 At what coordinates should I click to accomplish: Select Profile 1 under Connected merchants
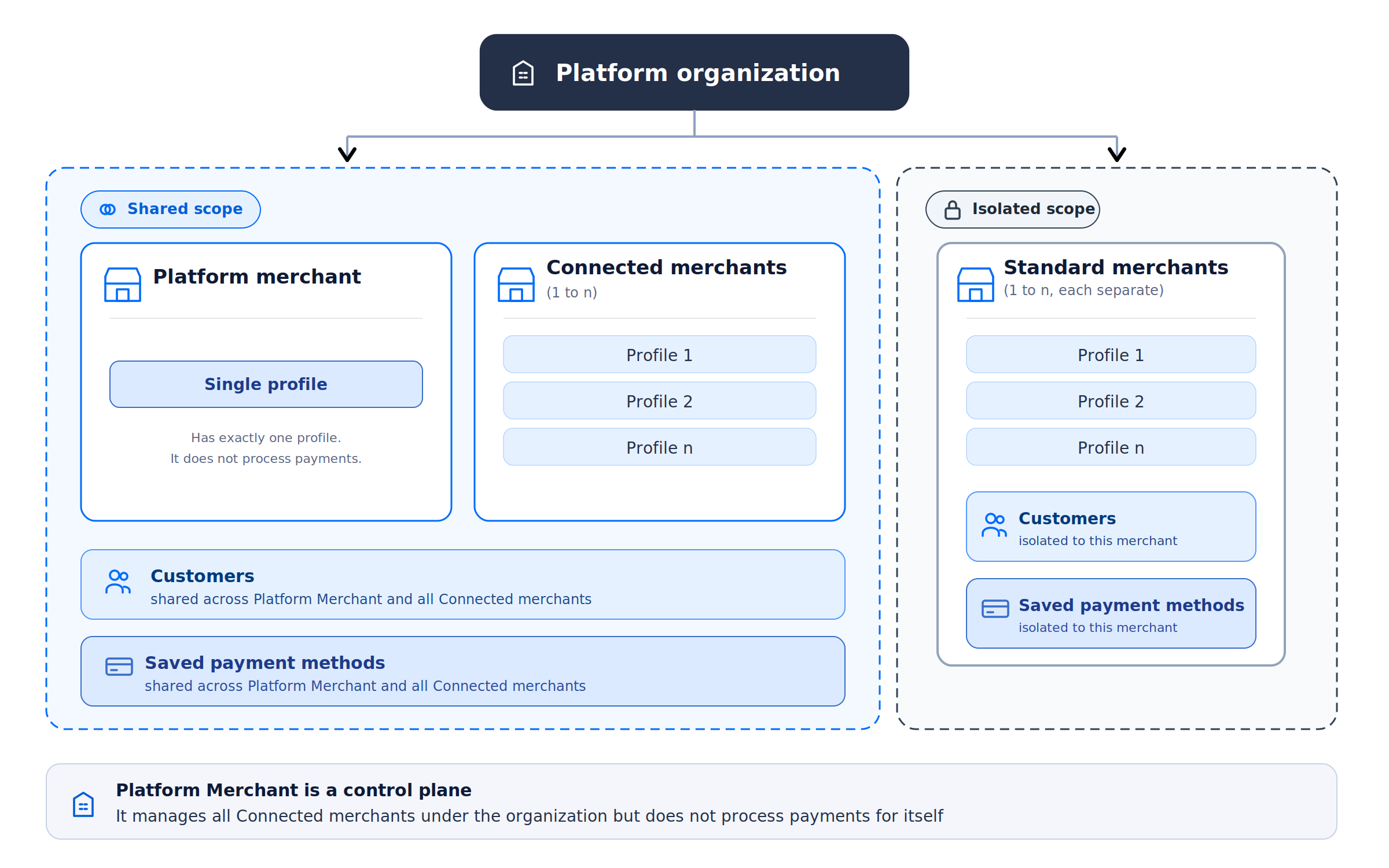click(x=660, y=354)
